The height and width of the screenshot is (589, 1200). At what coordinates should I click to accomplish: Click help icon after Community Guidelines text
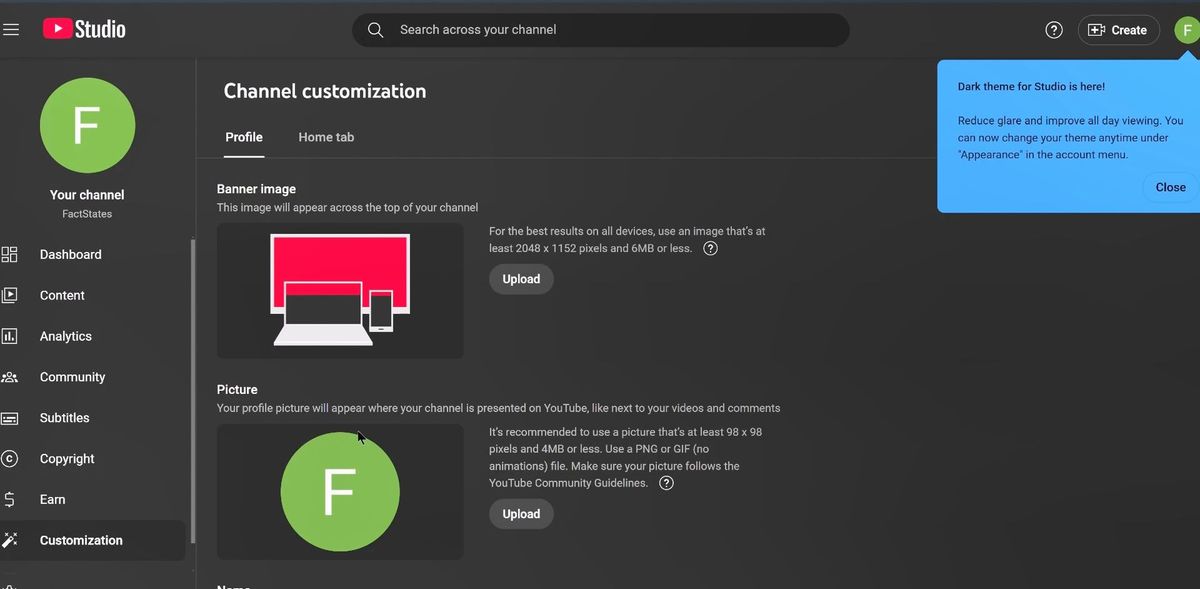tap(666, 483)
